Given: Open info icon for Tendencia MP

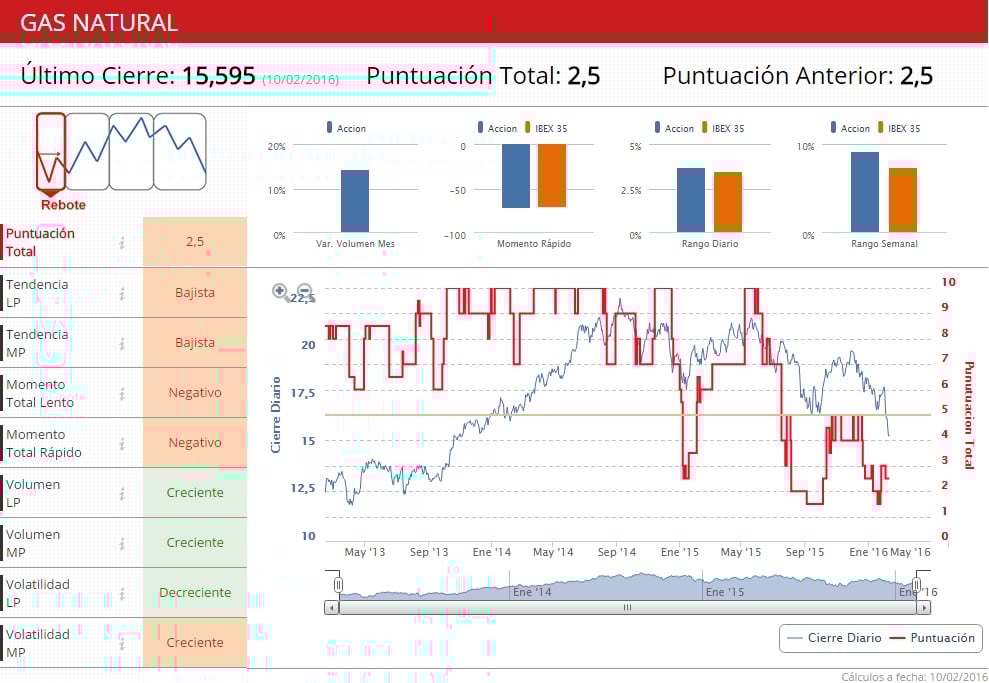Looking at the screenshot, I should (122, 343).
